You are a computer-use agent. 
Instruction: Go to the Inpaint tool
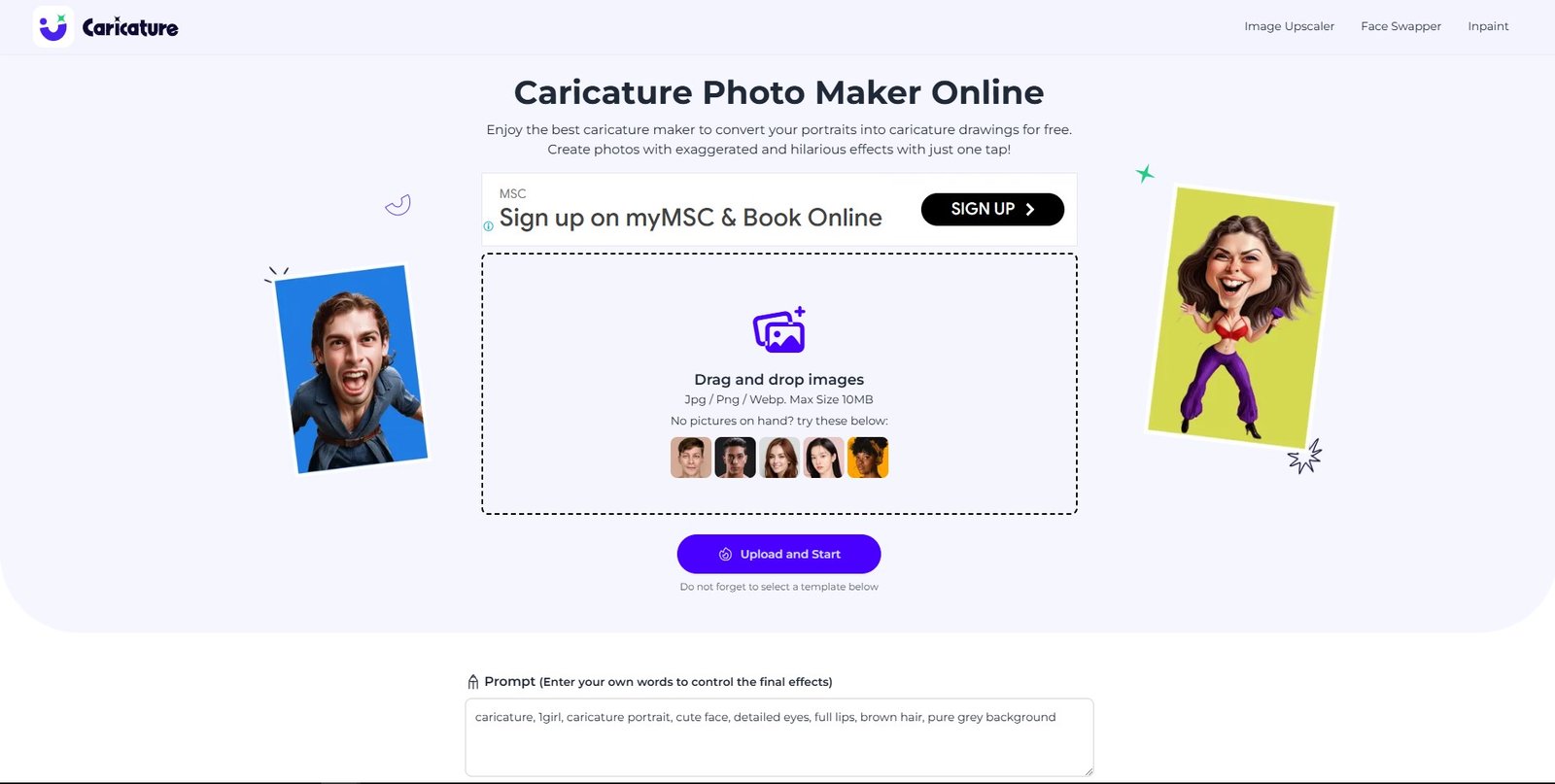pyautogui.click(x=1488, y=26)
